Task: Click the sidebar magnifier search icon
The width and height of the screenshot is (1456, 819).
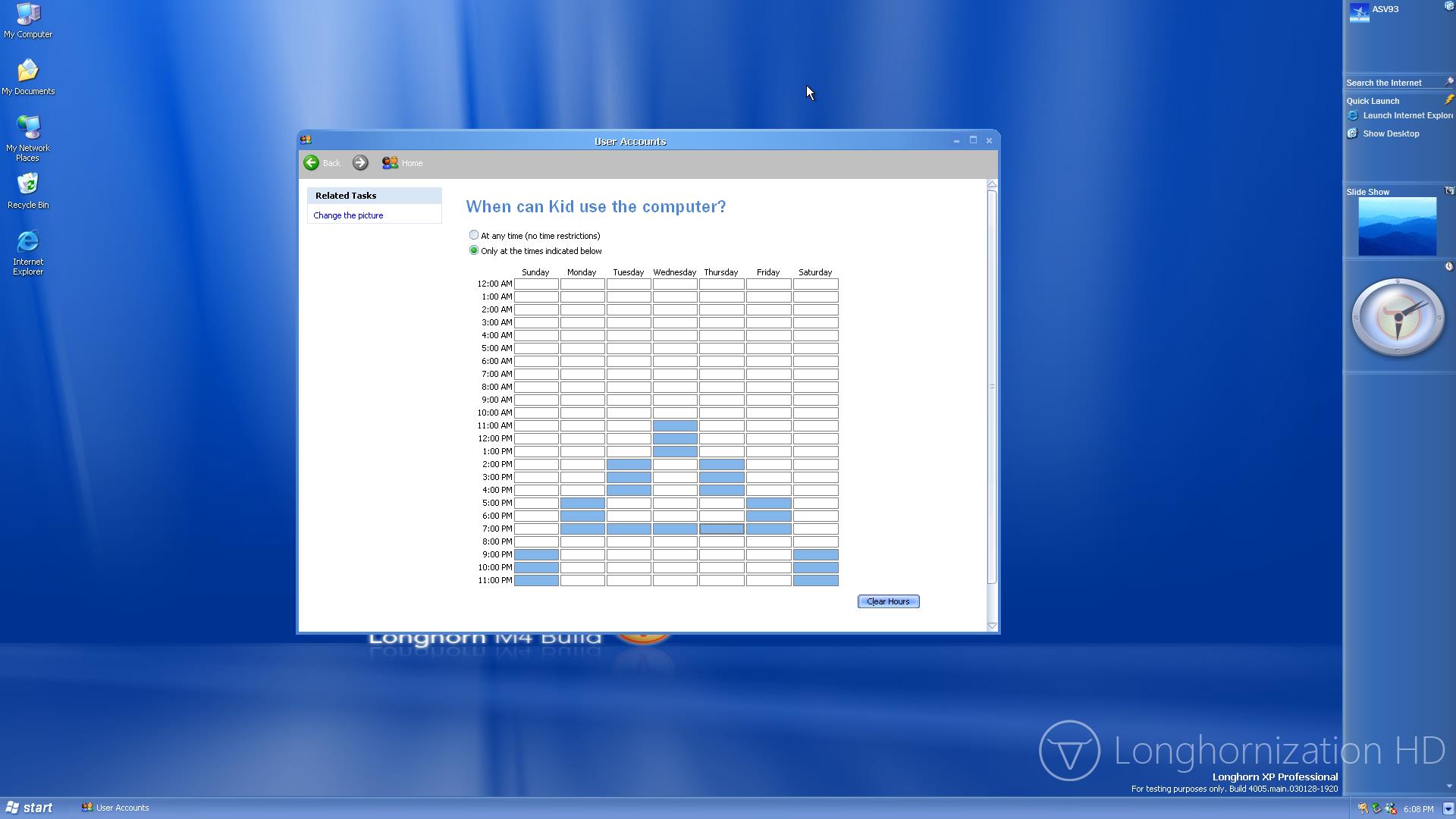Action: tap(1448, 81)
